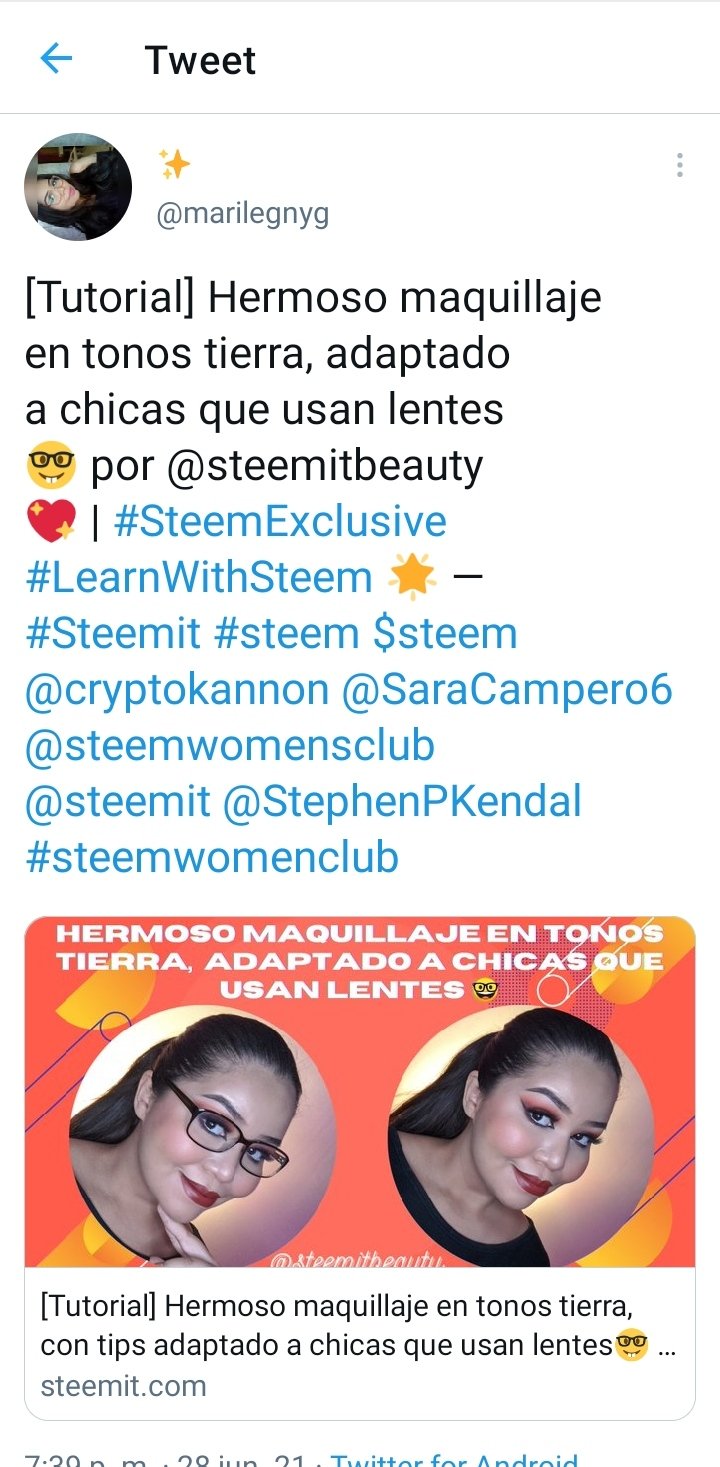
Task: Open the @steemit mention
Action: (117, 802)
